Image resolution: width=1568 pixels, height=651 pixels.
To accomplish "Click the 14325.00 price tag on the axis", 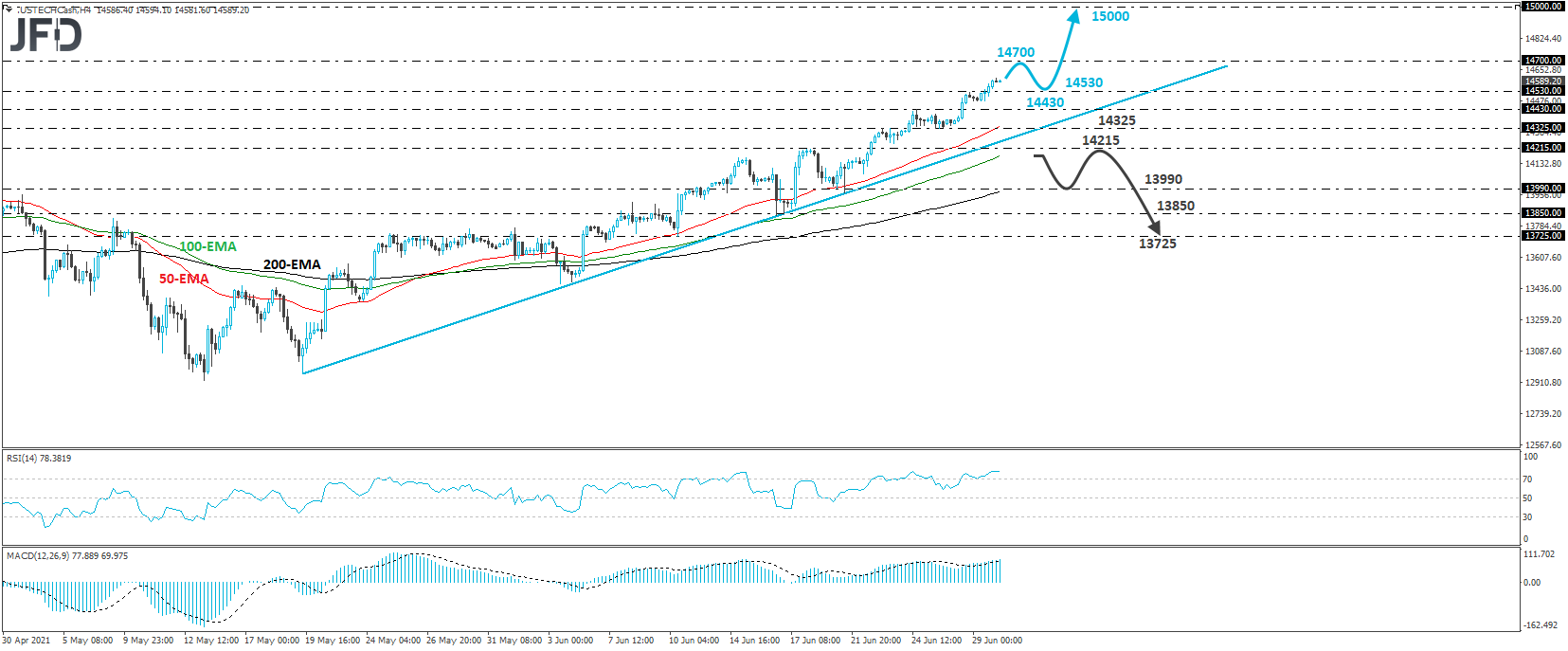I will (1543, 128).
